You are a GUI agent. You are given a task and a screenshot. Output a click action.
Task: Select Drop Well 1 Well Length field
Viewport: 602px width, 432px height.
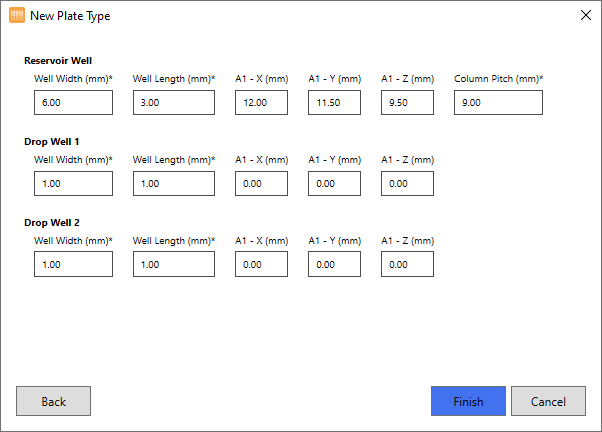[174, 184]
